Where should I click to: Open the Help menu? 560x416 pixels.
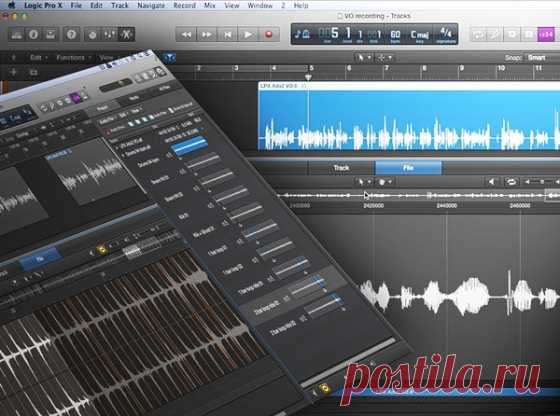(301, 5)
